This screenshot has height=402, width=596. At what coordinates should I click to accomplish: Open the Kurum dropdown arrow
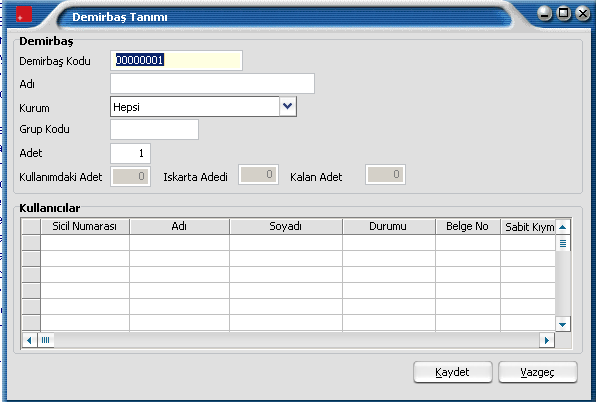[x=288, y=106]
